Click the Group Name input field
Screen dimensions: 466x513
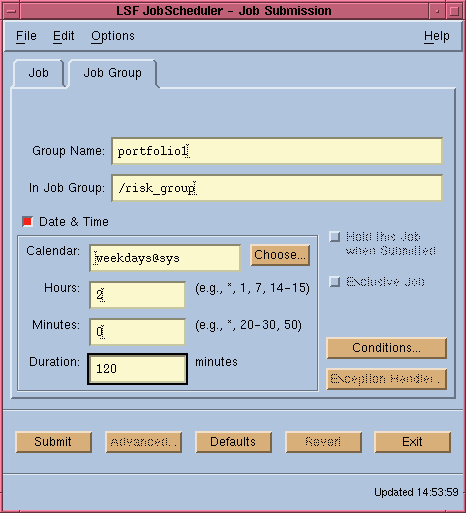pyautogui.click(x=277, y=151)
